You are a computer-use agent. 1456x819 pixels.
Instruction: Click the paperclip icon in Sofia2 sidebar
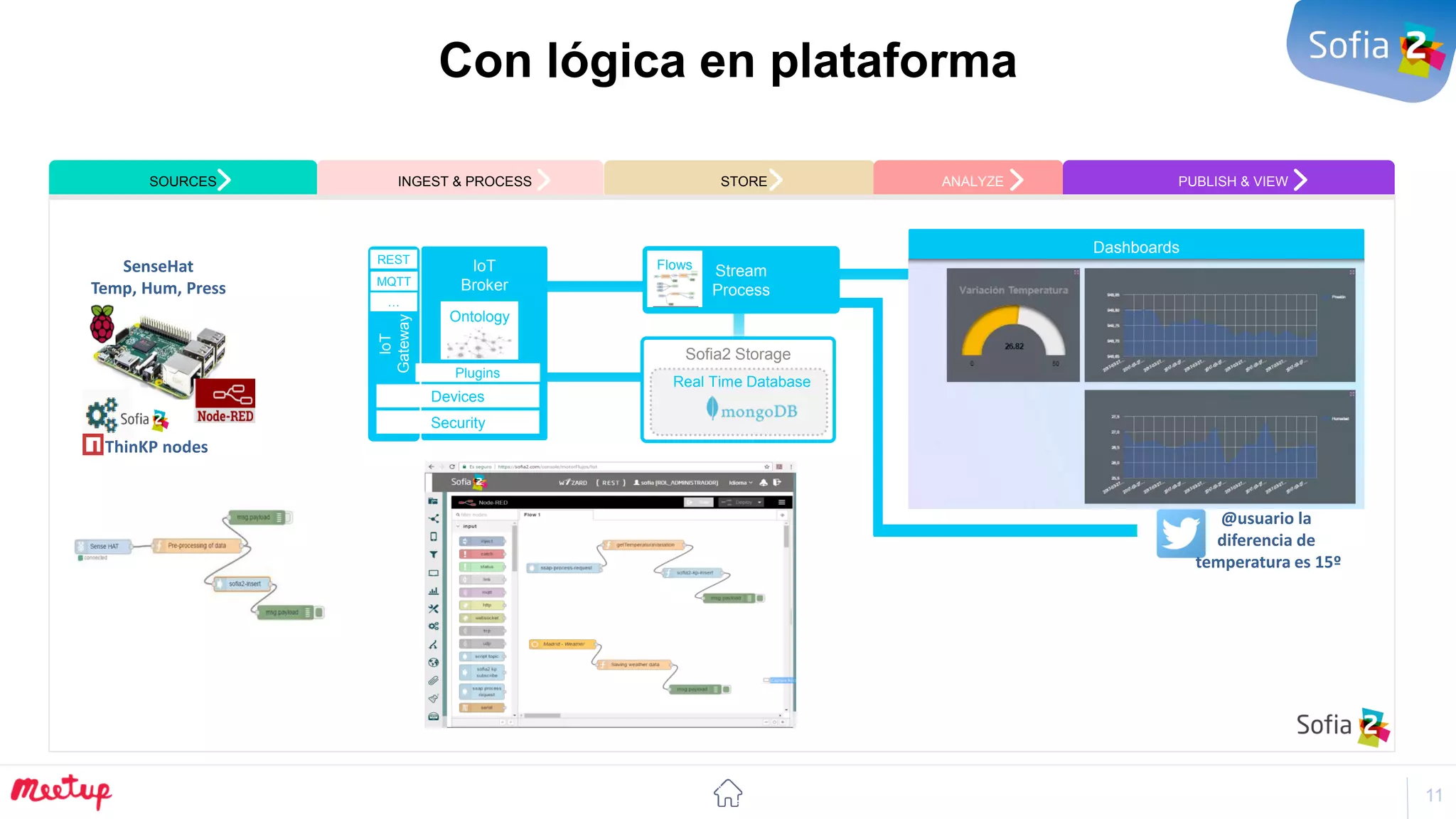pos(434,680)
